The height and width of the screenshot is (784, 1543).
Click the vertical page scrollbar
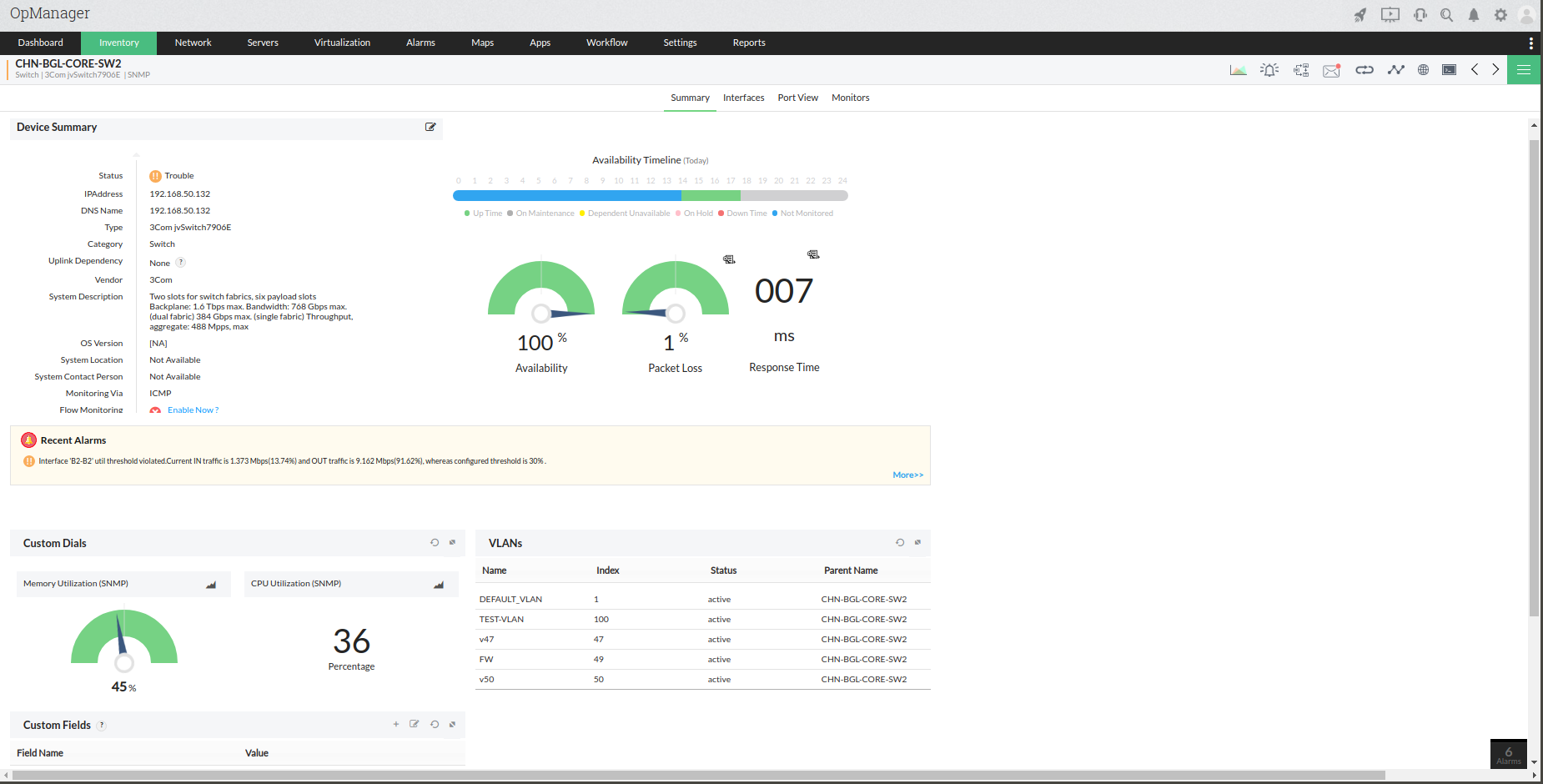click(1534, 379)
